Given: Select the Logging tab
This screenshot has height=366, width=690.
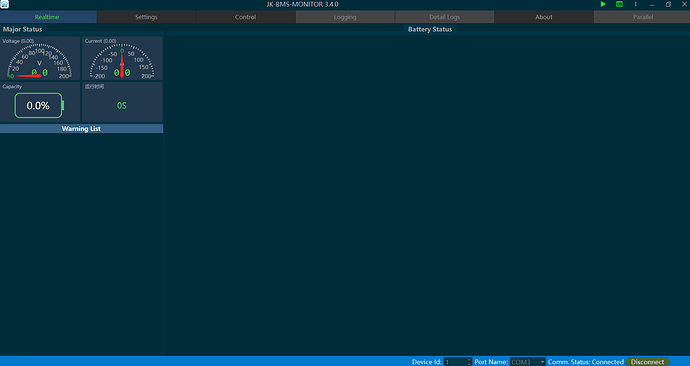Looking at the screenshot, I should pos(345,17).
